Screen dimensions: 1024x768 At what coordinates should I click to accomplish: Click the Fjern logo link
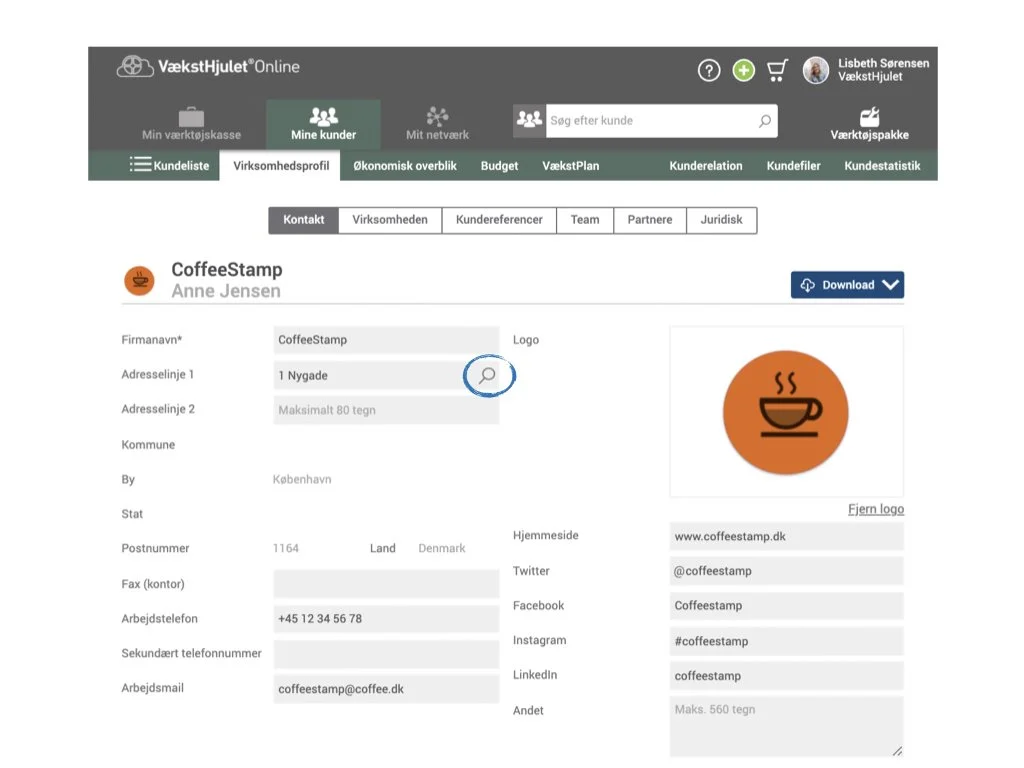pos(876,509)
